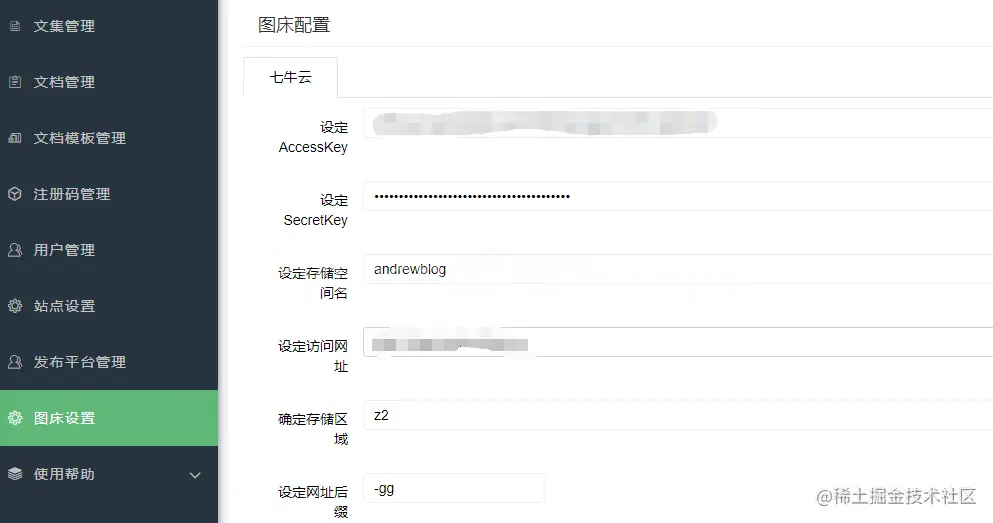Click the 文档管理 clipboard icon
Image resolution: width=993 pixels, height=523 pixels.
coord(15,82)
